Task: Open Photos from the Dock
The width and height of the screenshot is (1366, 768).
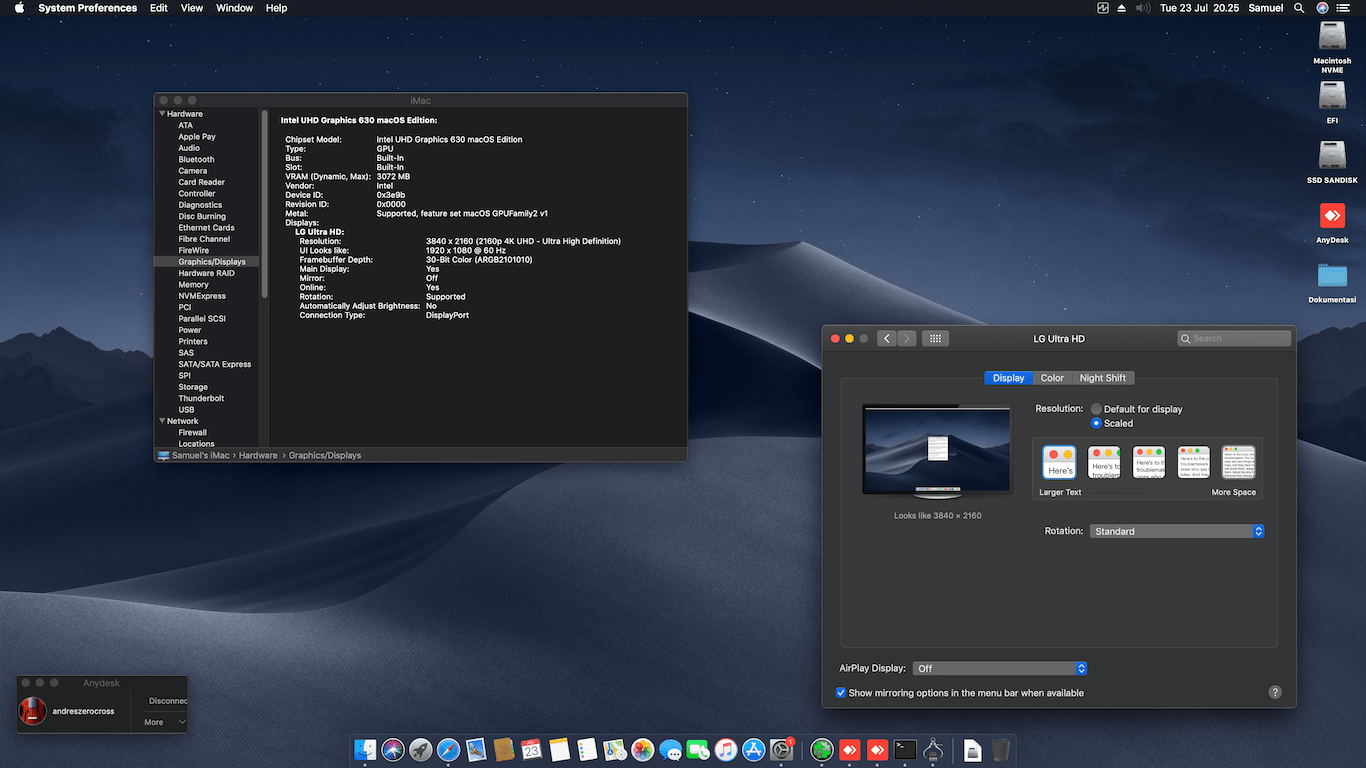Action: 643,749
